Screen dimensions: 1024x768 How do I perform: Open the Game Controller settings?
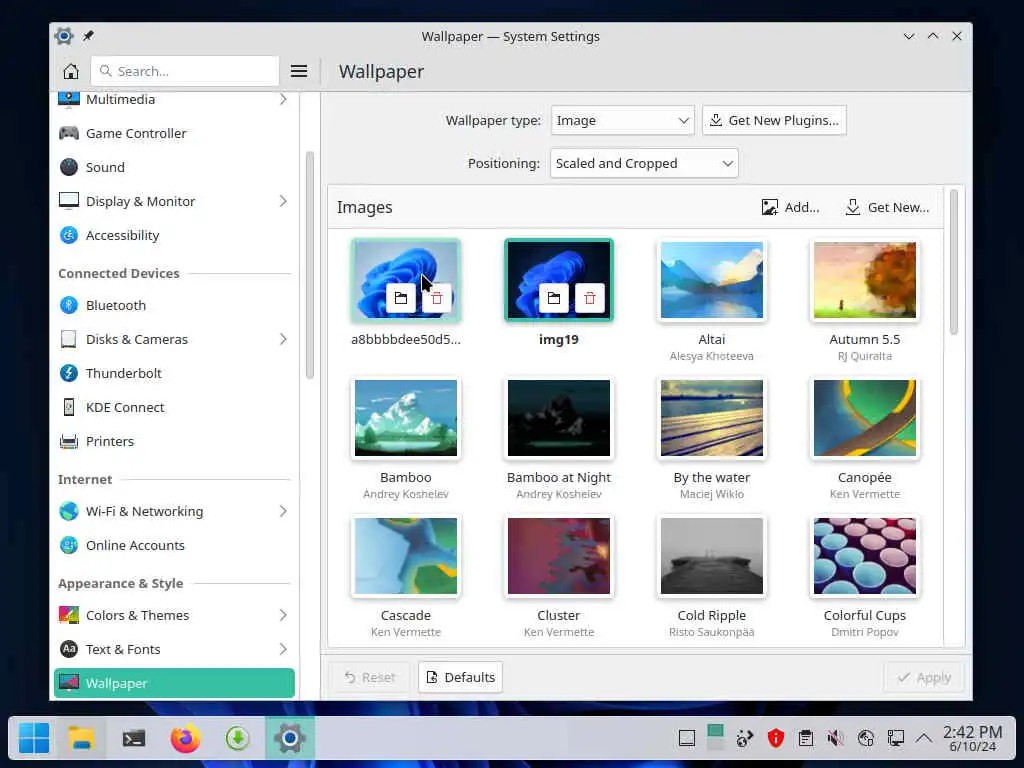click(x=174, y=133)
